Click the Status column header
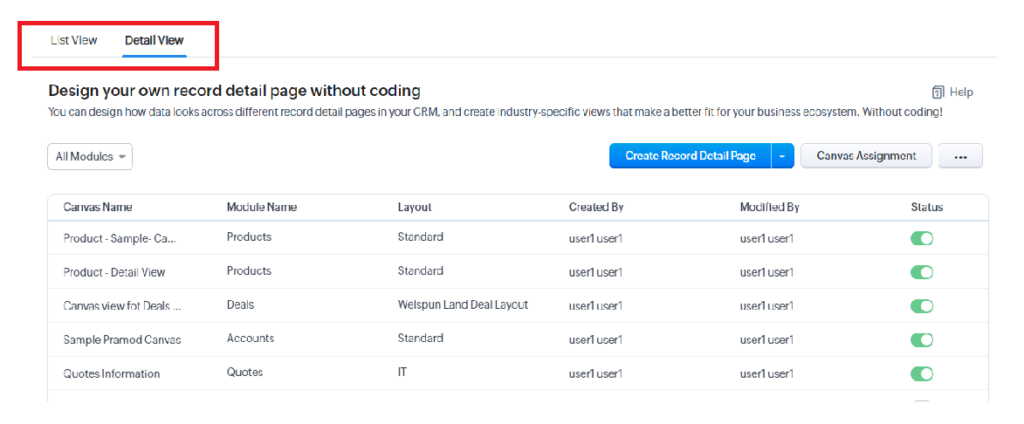The image size is (1024, 424). [x=927, y=207]
